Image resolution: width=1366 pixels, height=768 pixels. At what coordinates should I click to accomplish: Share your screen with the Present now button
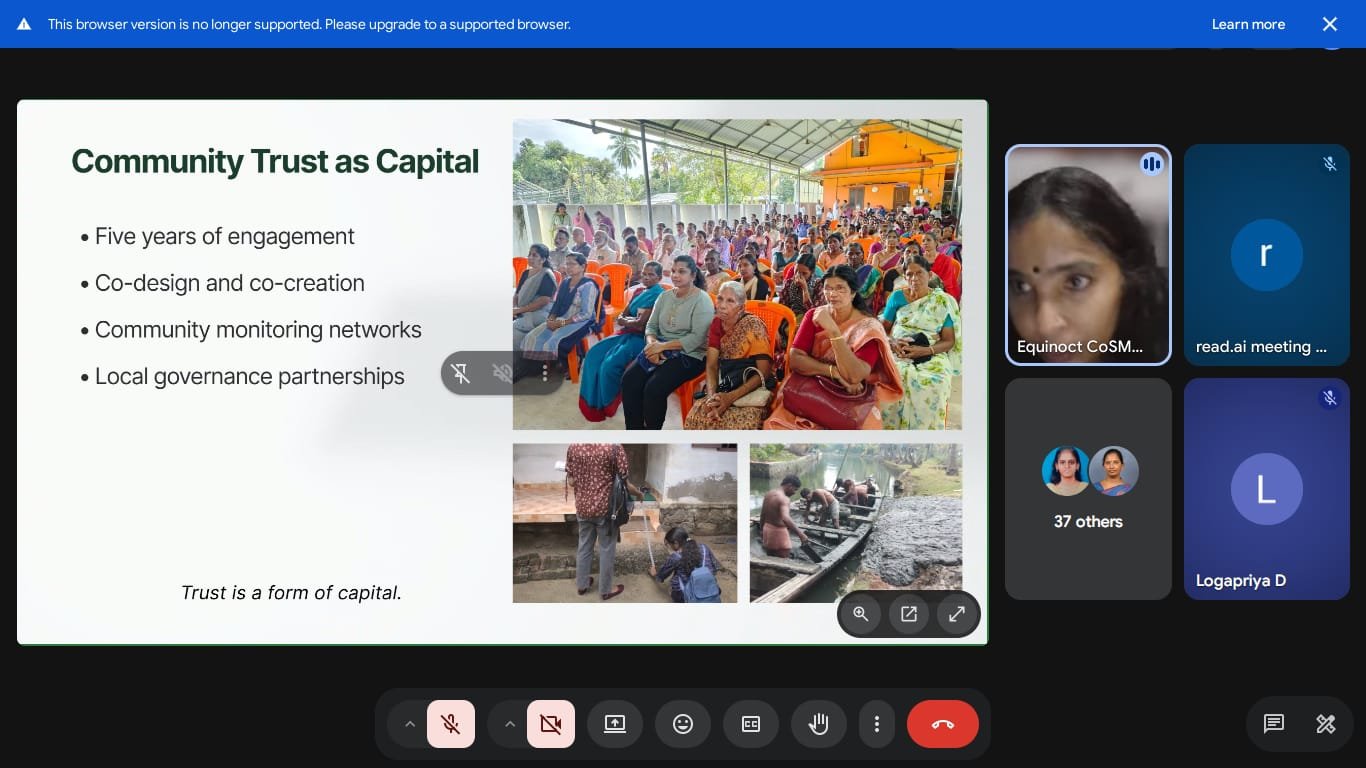(615, 724)
